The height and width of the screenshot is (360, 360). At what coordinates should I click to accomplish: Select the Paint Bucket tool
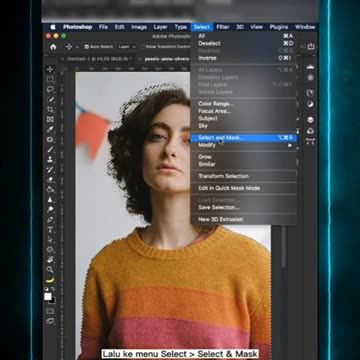tap(50, 189)
